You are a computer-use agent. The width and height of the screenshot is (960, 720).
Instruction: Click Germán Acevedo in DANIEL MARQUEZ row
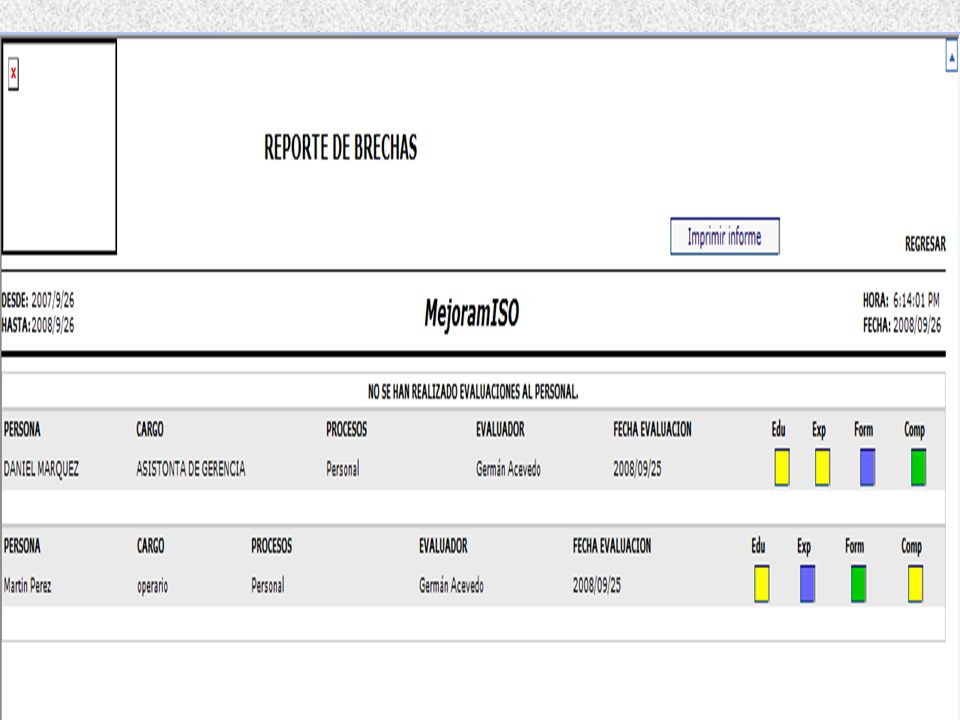tap(508, 469)
